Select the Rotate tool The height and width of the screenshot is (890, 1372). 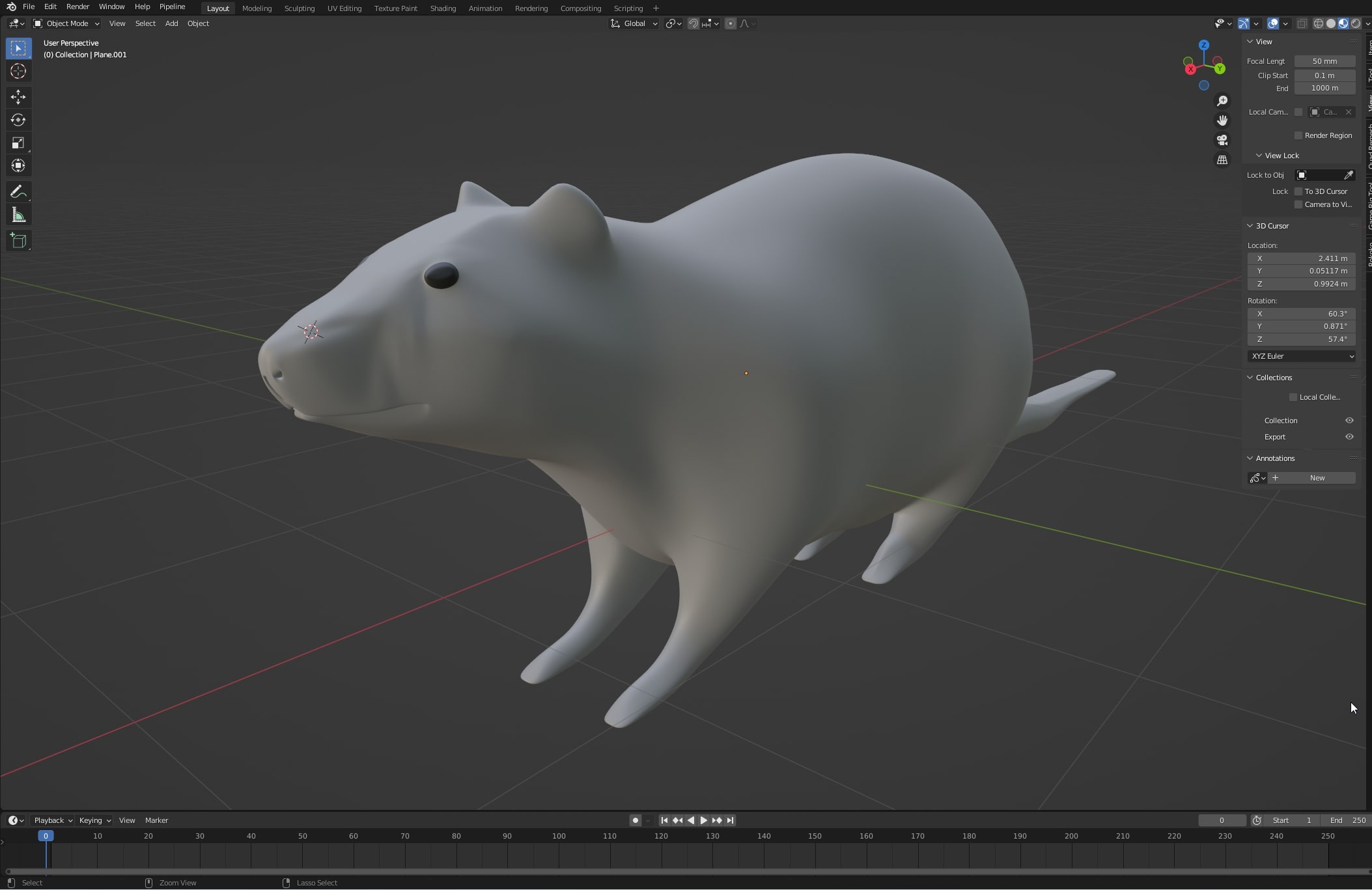[18, 120]
